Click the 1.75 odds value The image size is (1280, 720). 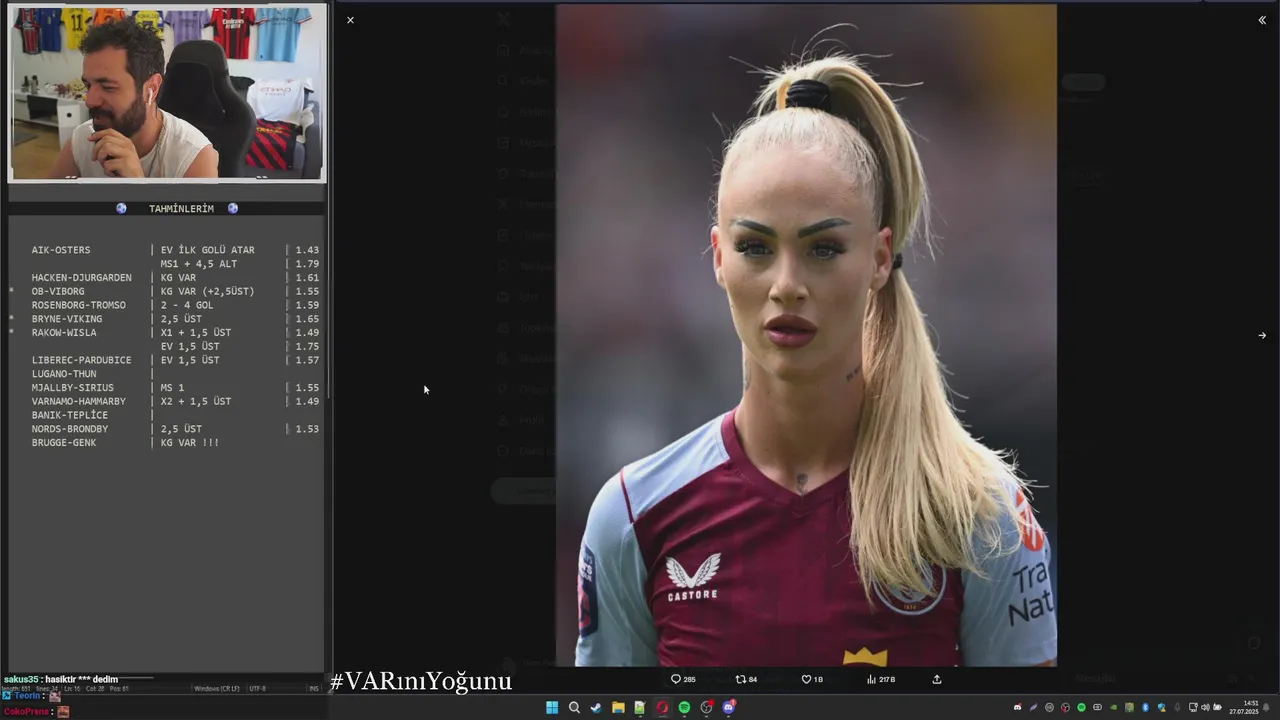pyautogui.click(x=307, y=346)
